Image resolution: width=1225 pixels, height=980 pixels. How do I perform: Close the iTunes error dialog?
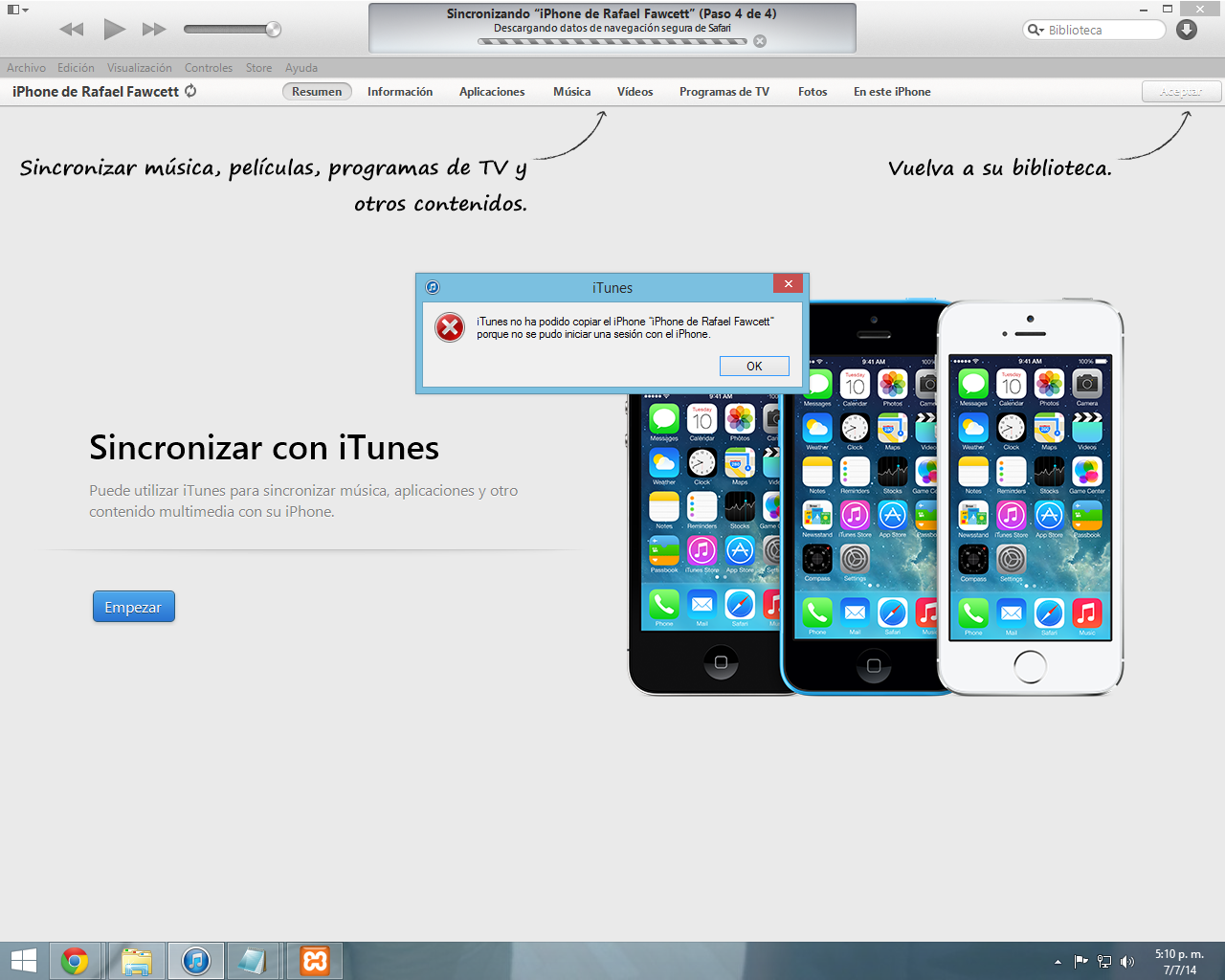coord(788,284)
